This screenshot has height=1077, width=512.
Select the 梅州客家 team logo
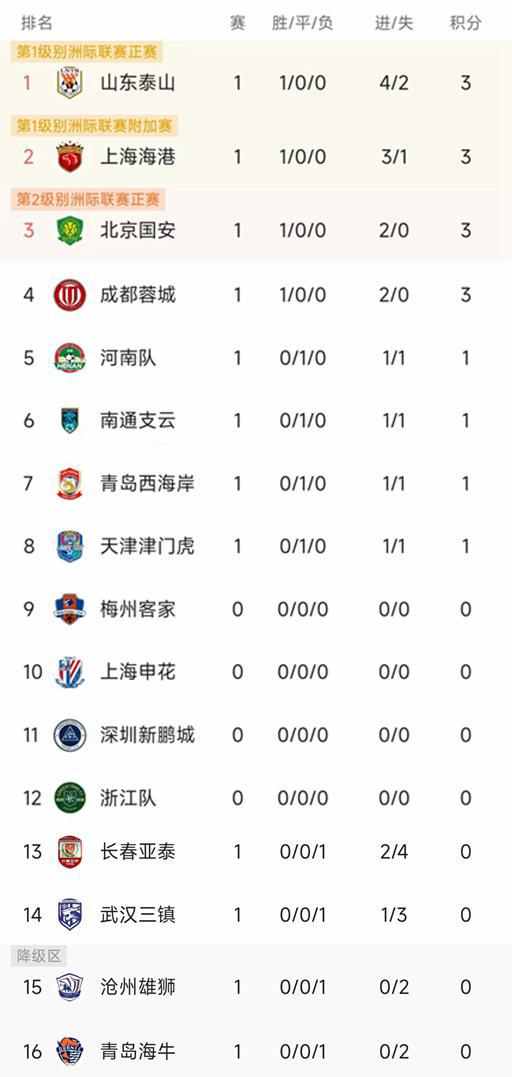(69, 609)
